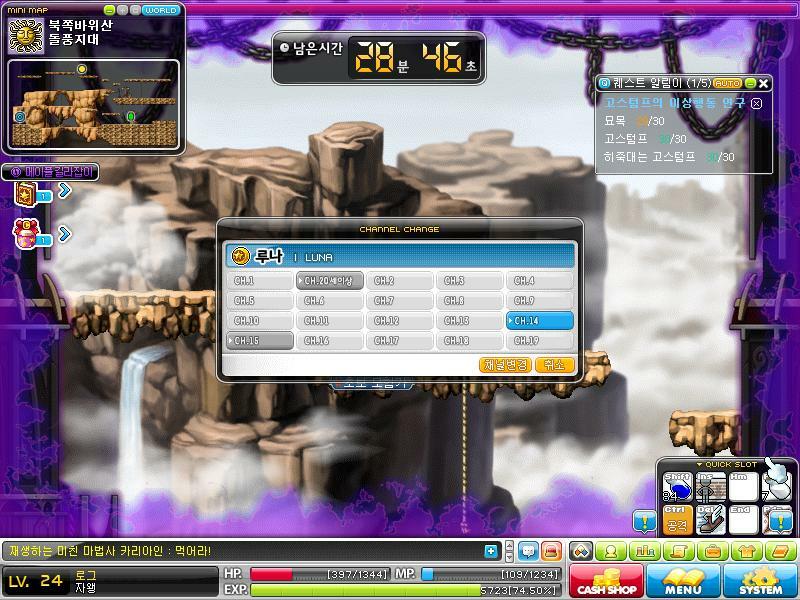
Task: Click the blue ring portal on minimap
Action: point(20,117)
